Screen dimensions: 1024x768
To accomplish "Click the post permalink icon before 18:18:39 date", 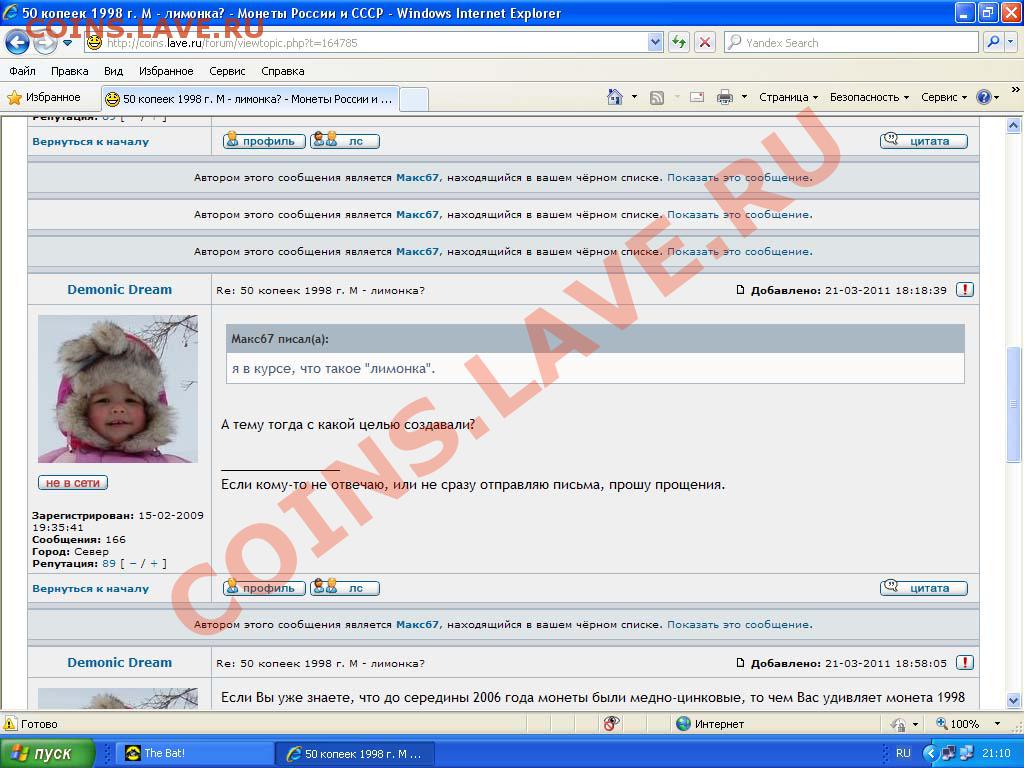I will (741, 290).
